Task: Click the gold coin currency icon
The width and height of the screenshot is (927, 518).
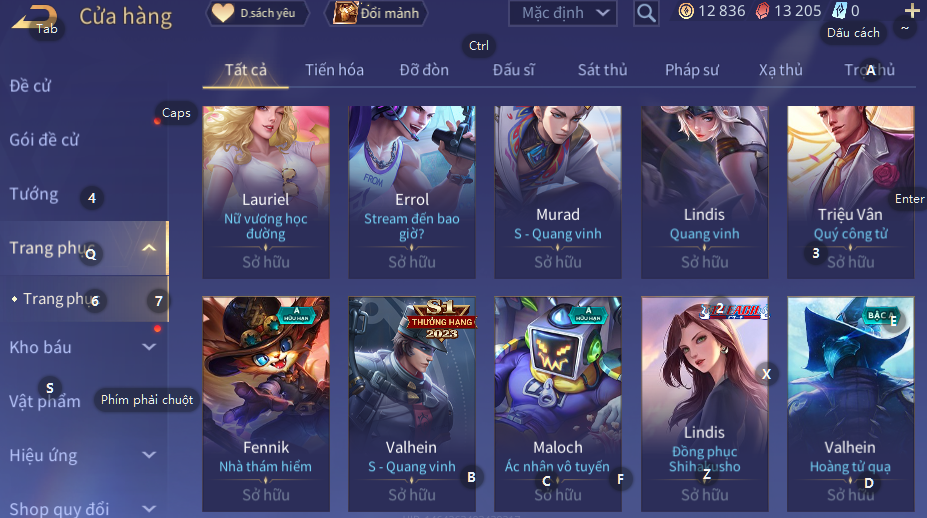Action: point(686,11)
